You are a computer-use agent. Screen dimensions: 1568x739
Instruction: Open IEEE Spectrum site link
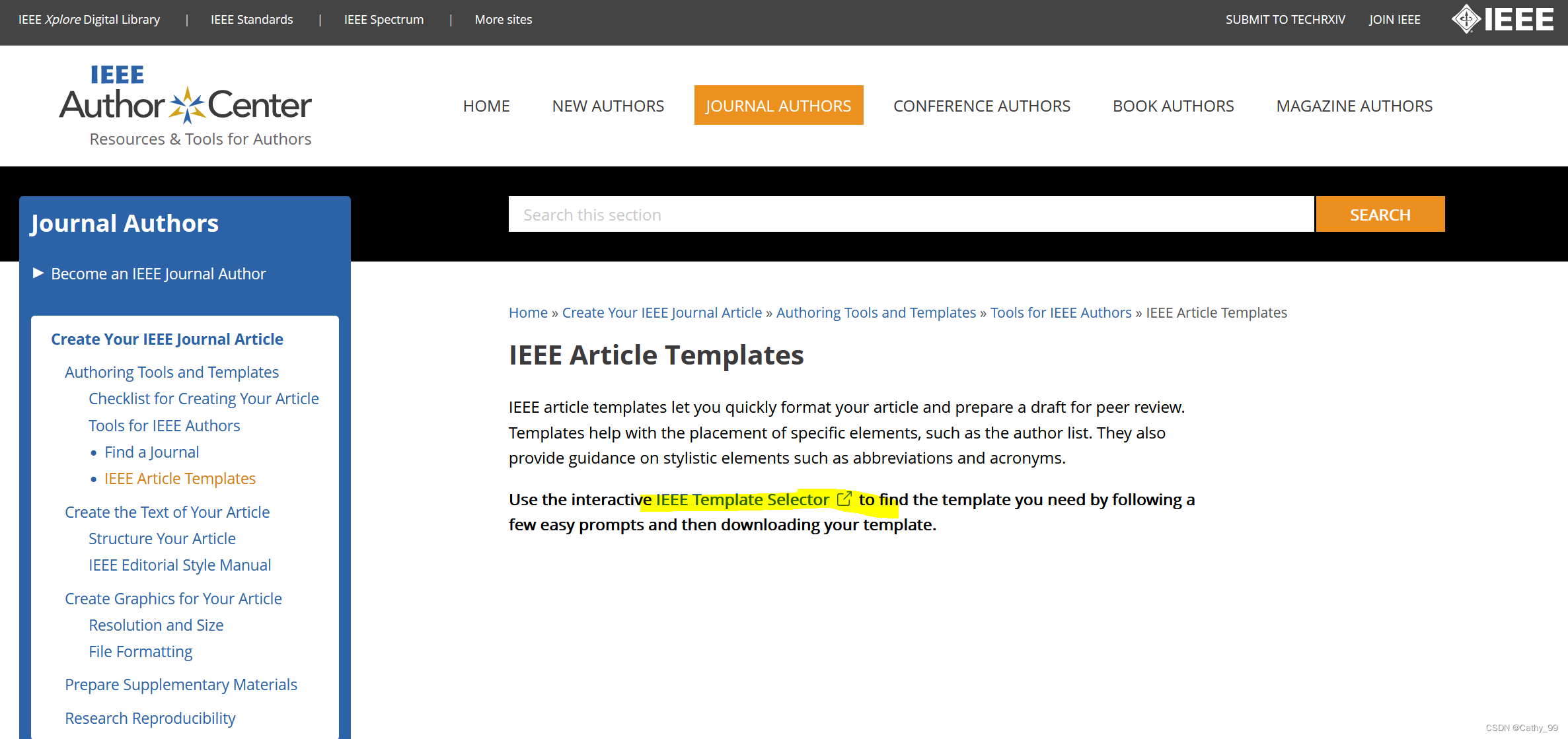point(384,20)
